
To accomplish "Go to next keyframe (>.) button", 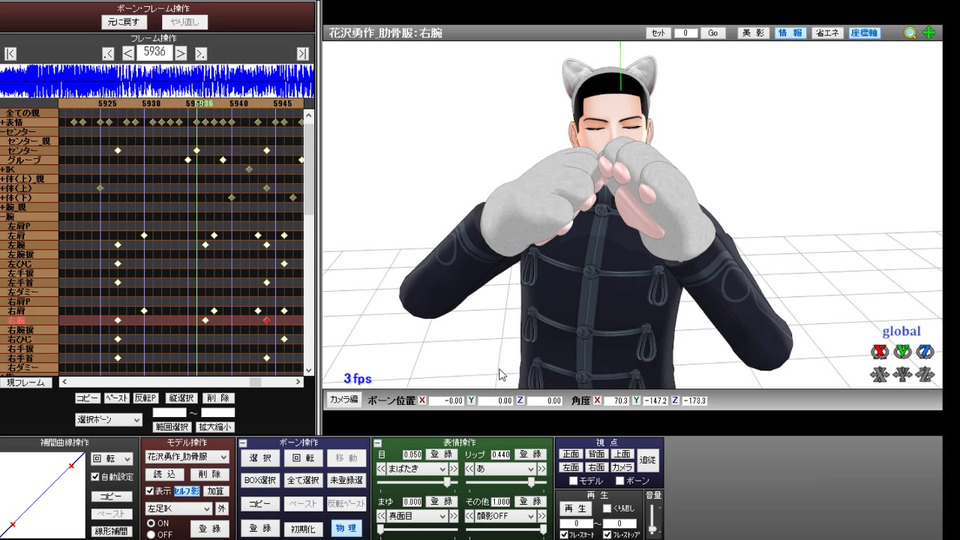I will pyautogui.click(x=201, y=54).
